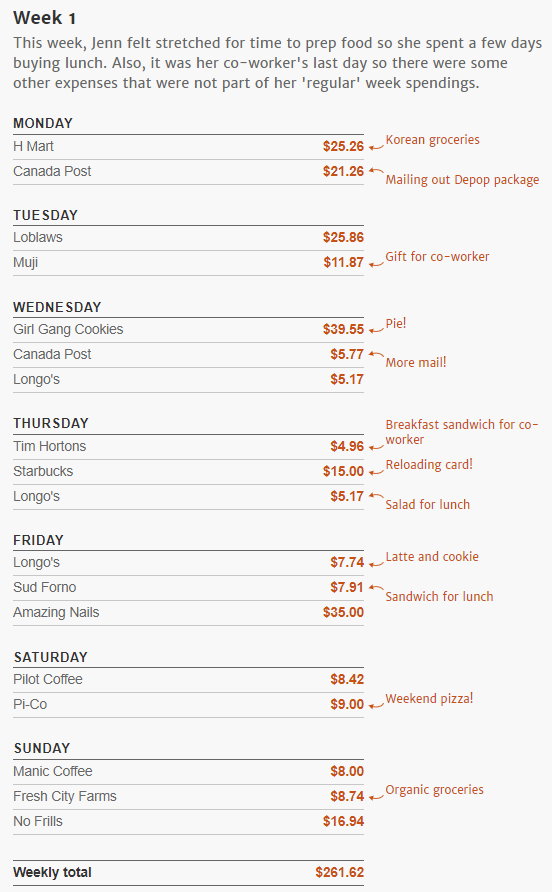This screenshot has width=552, height=892.
Task: Click the arrow pointing to Canada Post $21.26
Action: (x=376, y=170)
